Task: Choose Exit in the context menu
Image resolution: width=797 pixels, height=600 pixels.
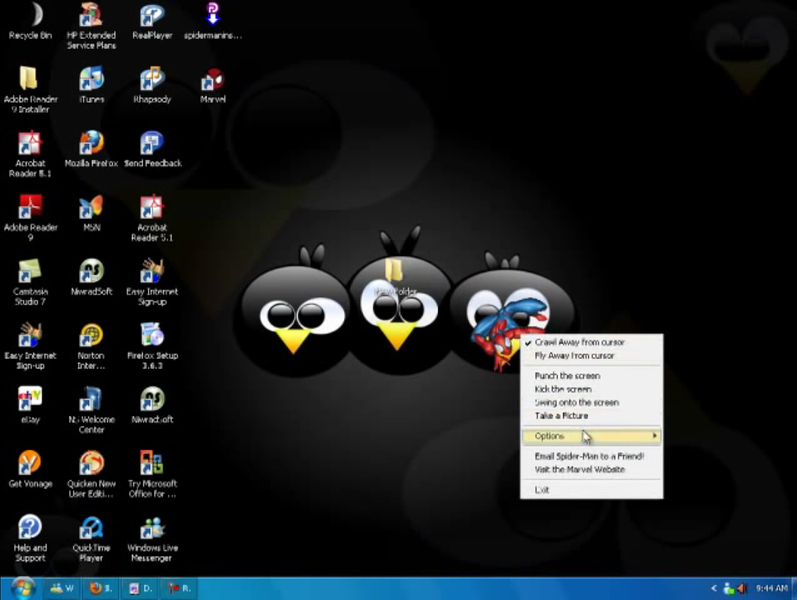Action: click(592, 490)
